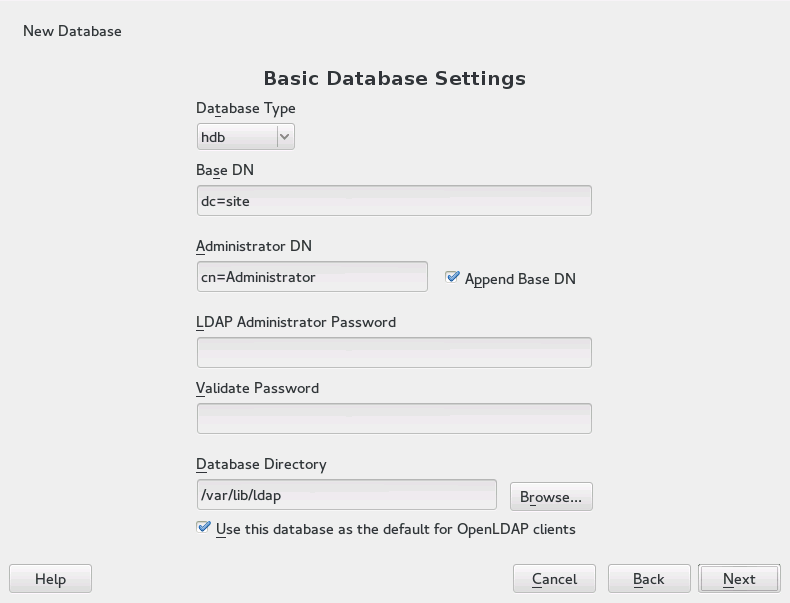Click the /var/lib/ldap directory field
The image size is (790, 603).
pyautogui.click(x=346, y=494)
